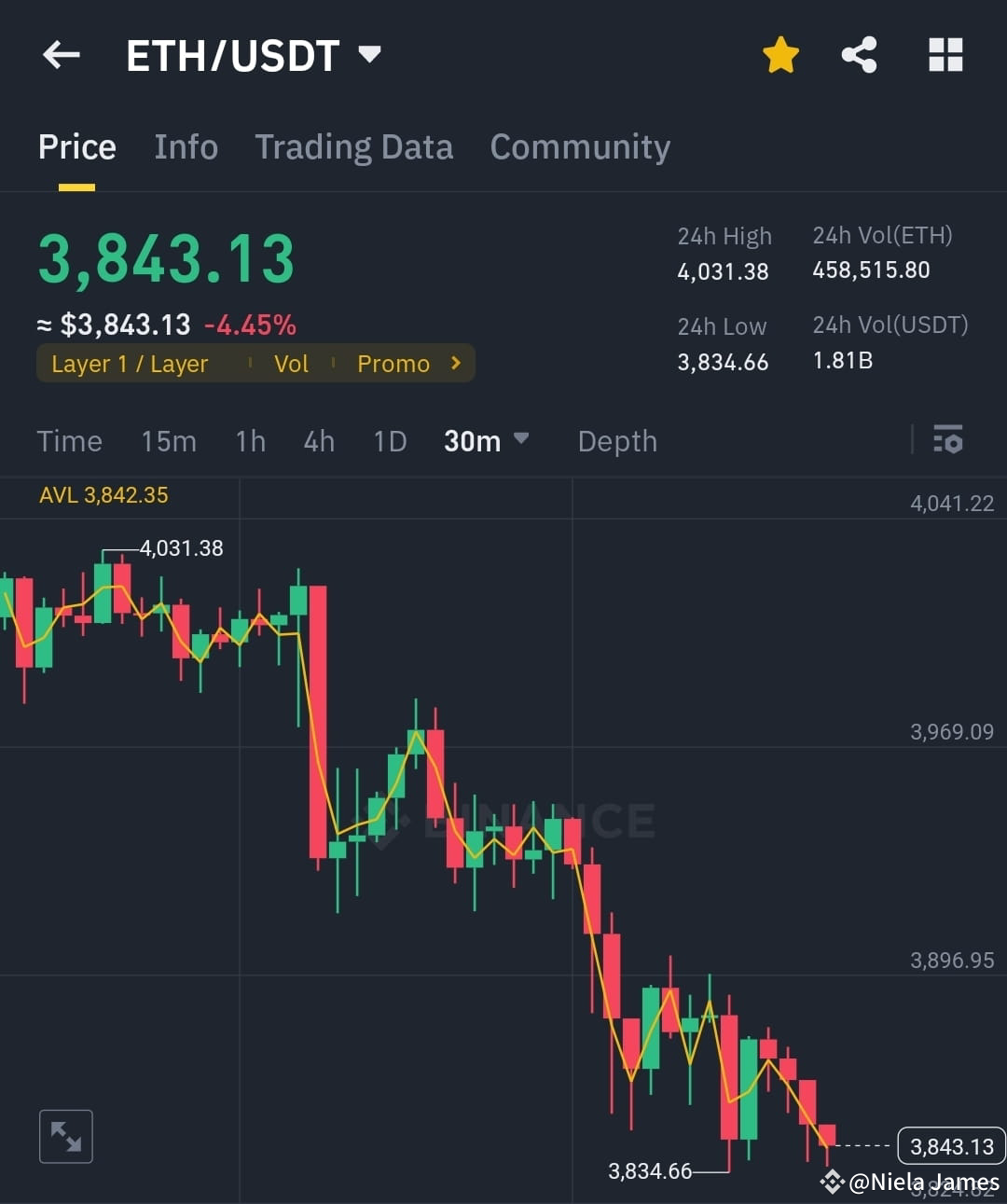
Task: Favorite ETH/USDT with the star icon
Action: pos(779,54)
